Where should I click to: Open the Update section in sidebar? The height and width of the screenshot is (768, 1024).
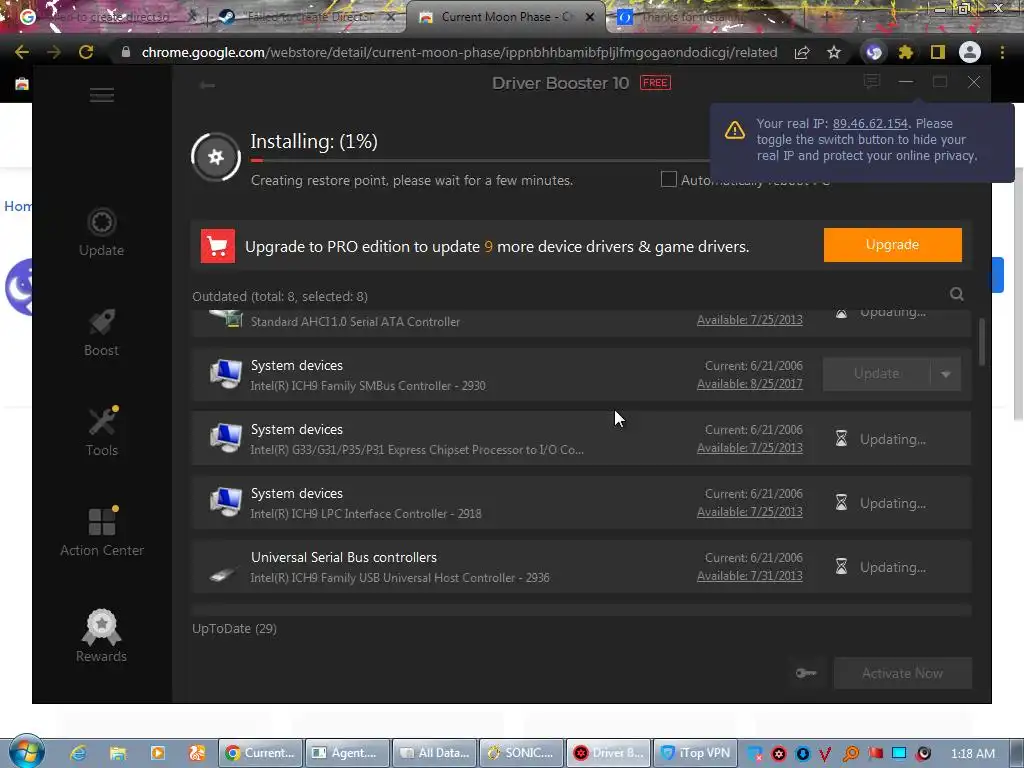pyautogui.click(x=101, y=232)
